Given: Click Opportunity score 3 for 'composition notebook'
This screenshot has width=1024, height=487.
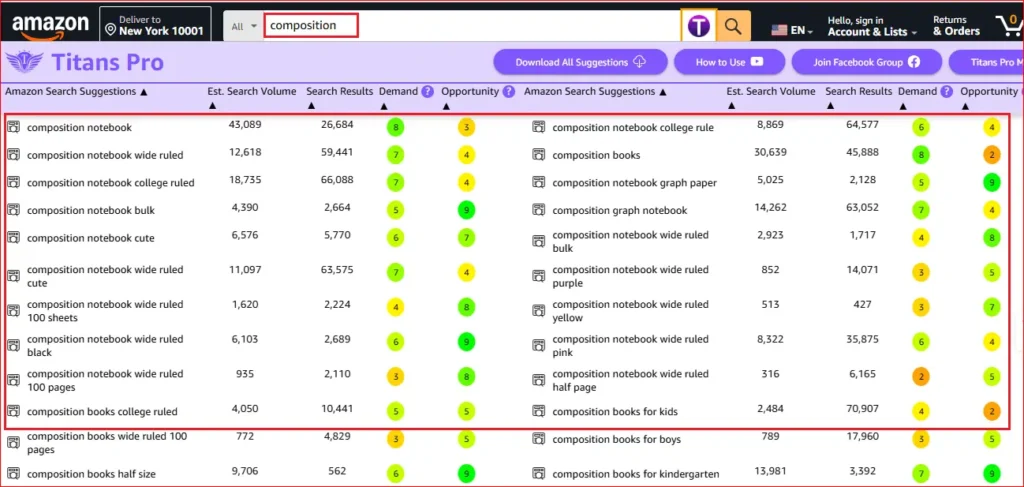Looking at the screenshot, I should click(x=466, y=127).
